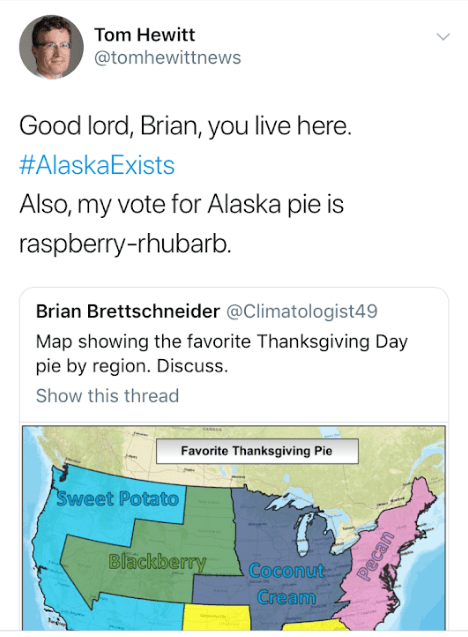Open Tom Hewitt's profile picture
The height and width of the screenshot is (637, 468).
[x=51, y=47]
